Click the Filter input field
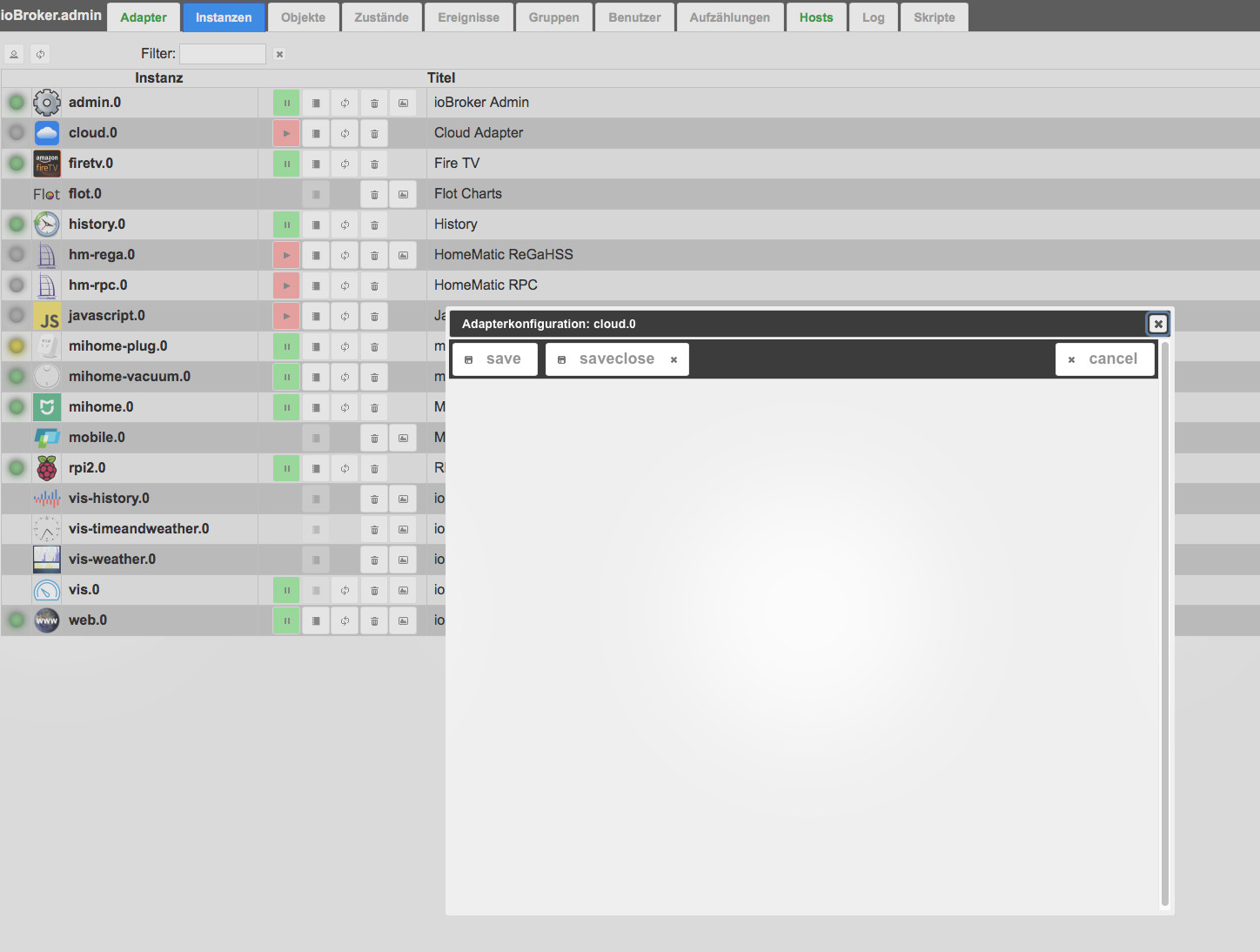The height and width of the screenshot is (952, 1260). pos(223,54)
